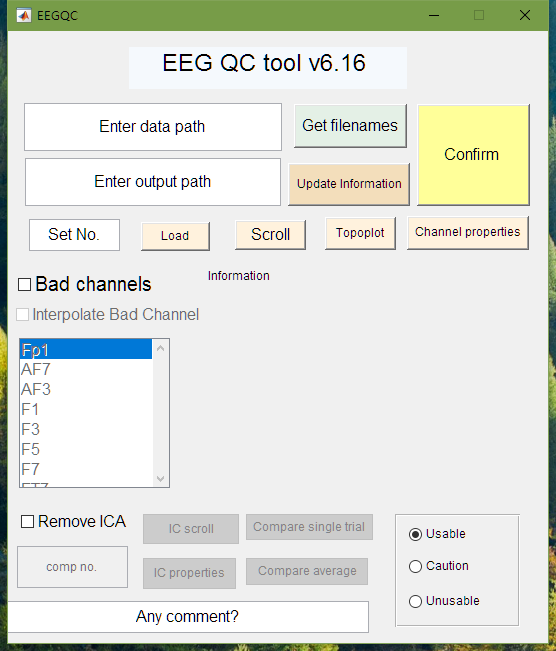
Task: Close the EEGQC window
Action: tap(525, 15)
